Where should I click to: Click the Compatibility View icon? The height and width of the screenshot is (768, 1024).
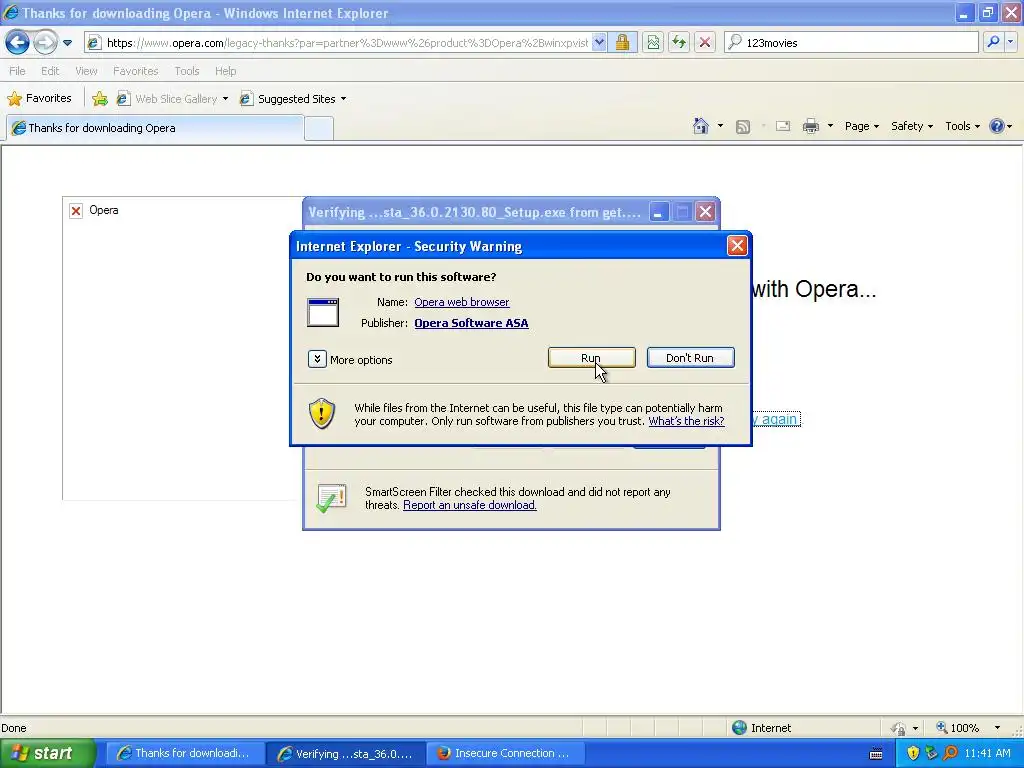pyautogui.click(x=653, y=43)
